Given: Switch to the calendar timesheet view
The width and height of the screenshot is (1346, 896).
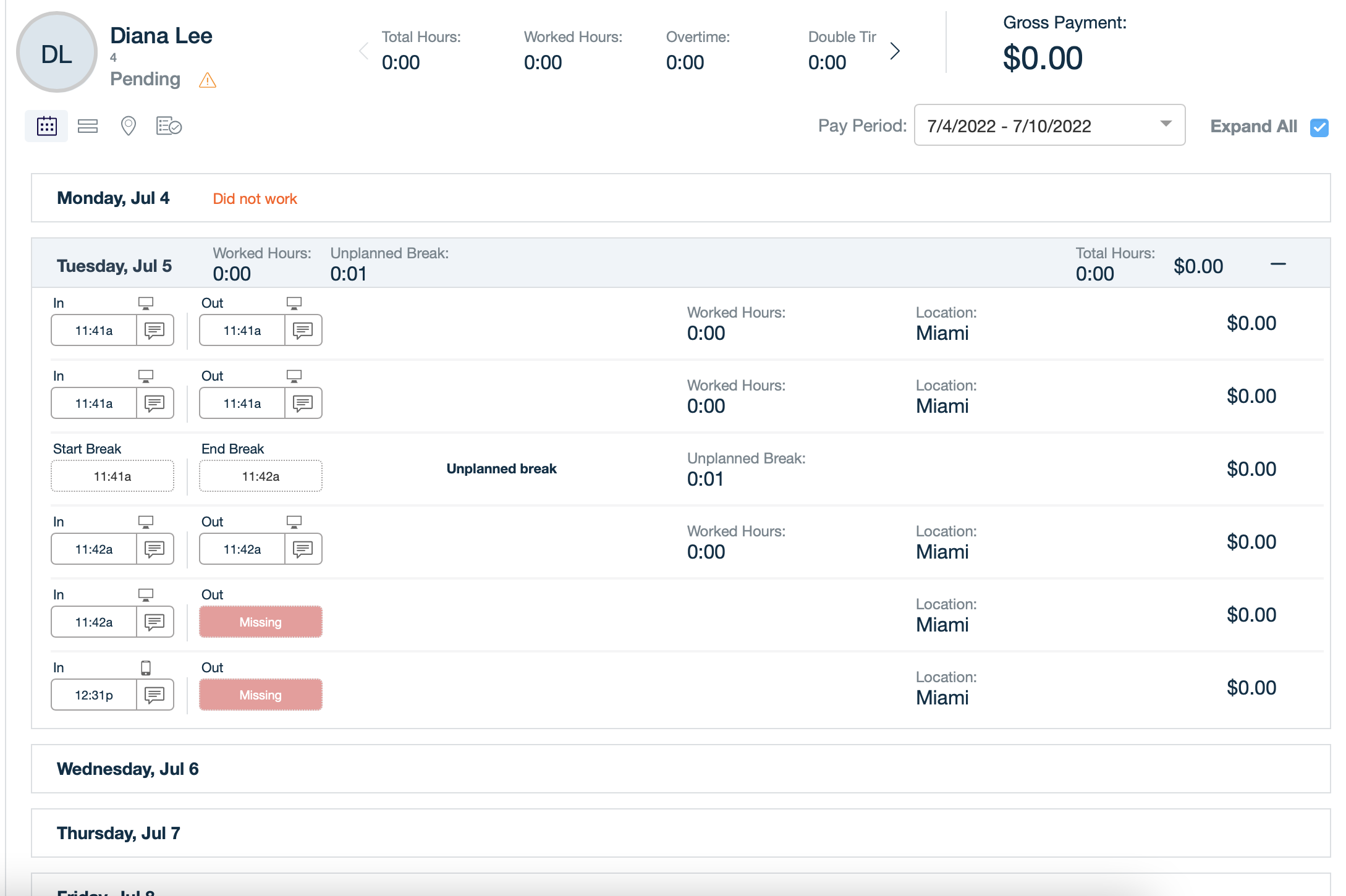Looking at the screenshot, I should (47, 125).
